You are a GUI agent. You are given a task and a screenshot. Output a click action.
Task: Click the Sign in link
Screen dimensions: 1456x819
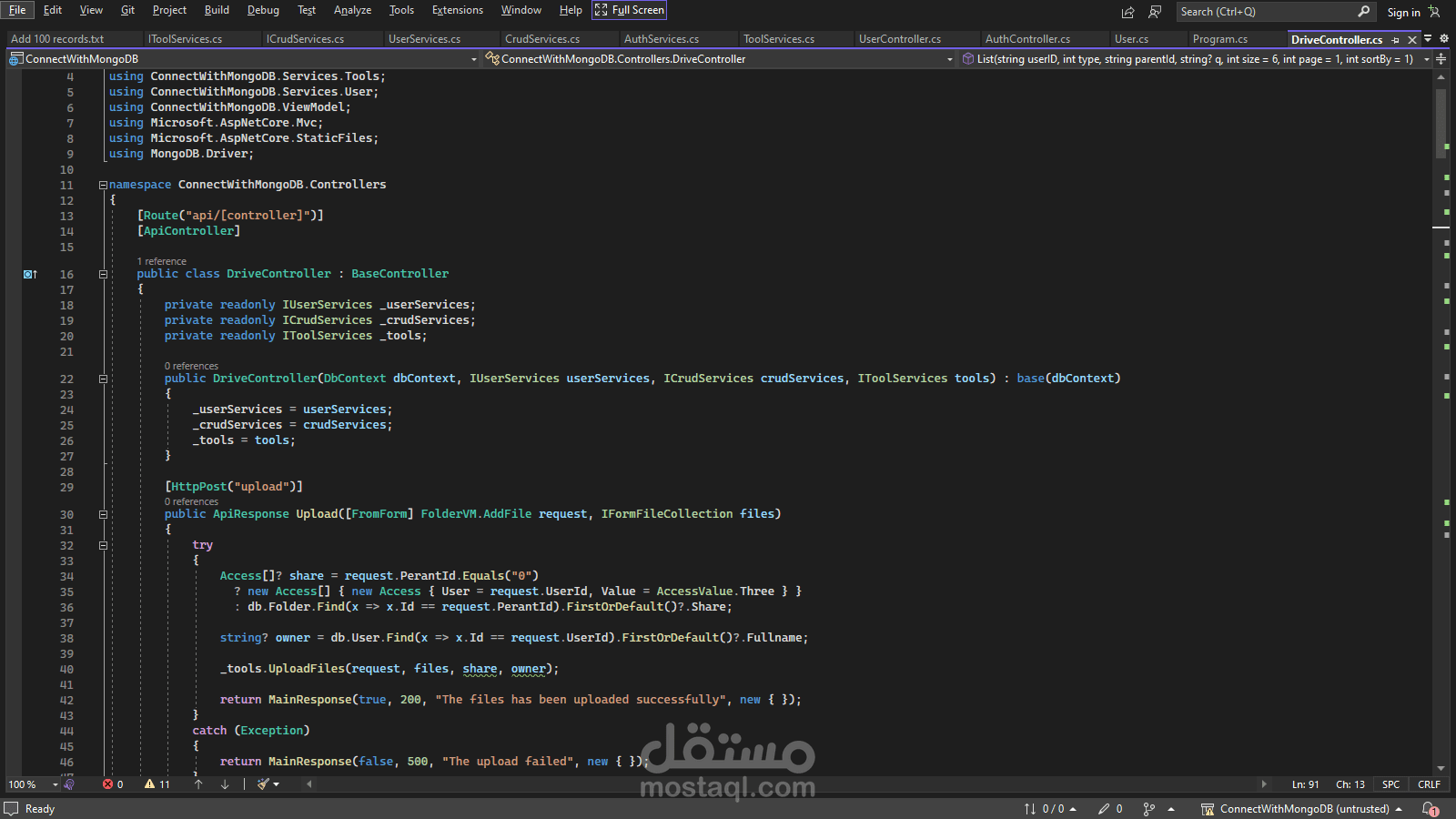pos(1403,12)
